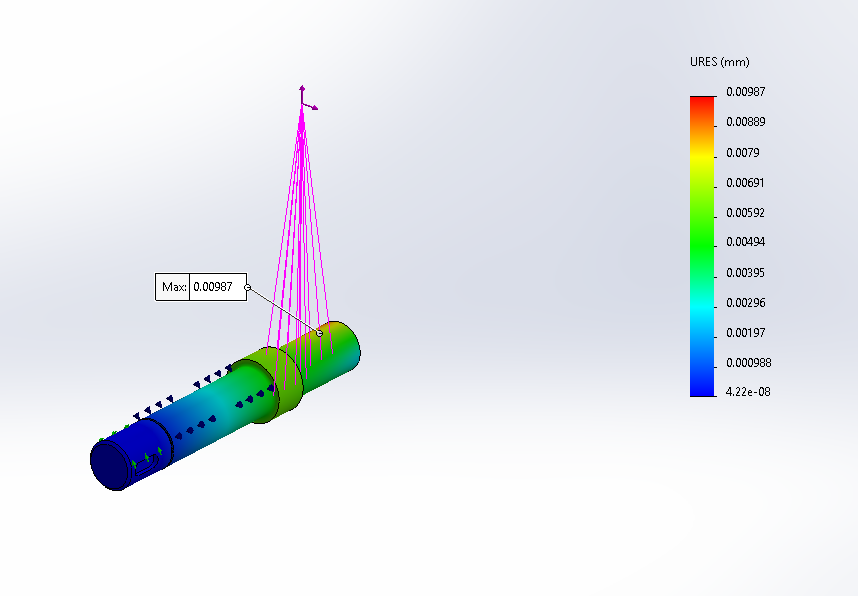
Task: Click the 0.00395 legend value
Action: 745,273
